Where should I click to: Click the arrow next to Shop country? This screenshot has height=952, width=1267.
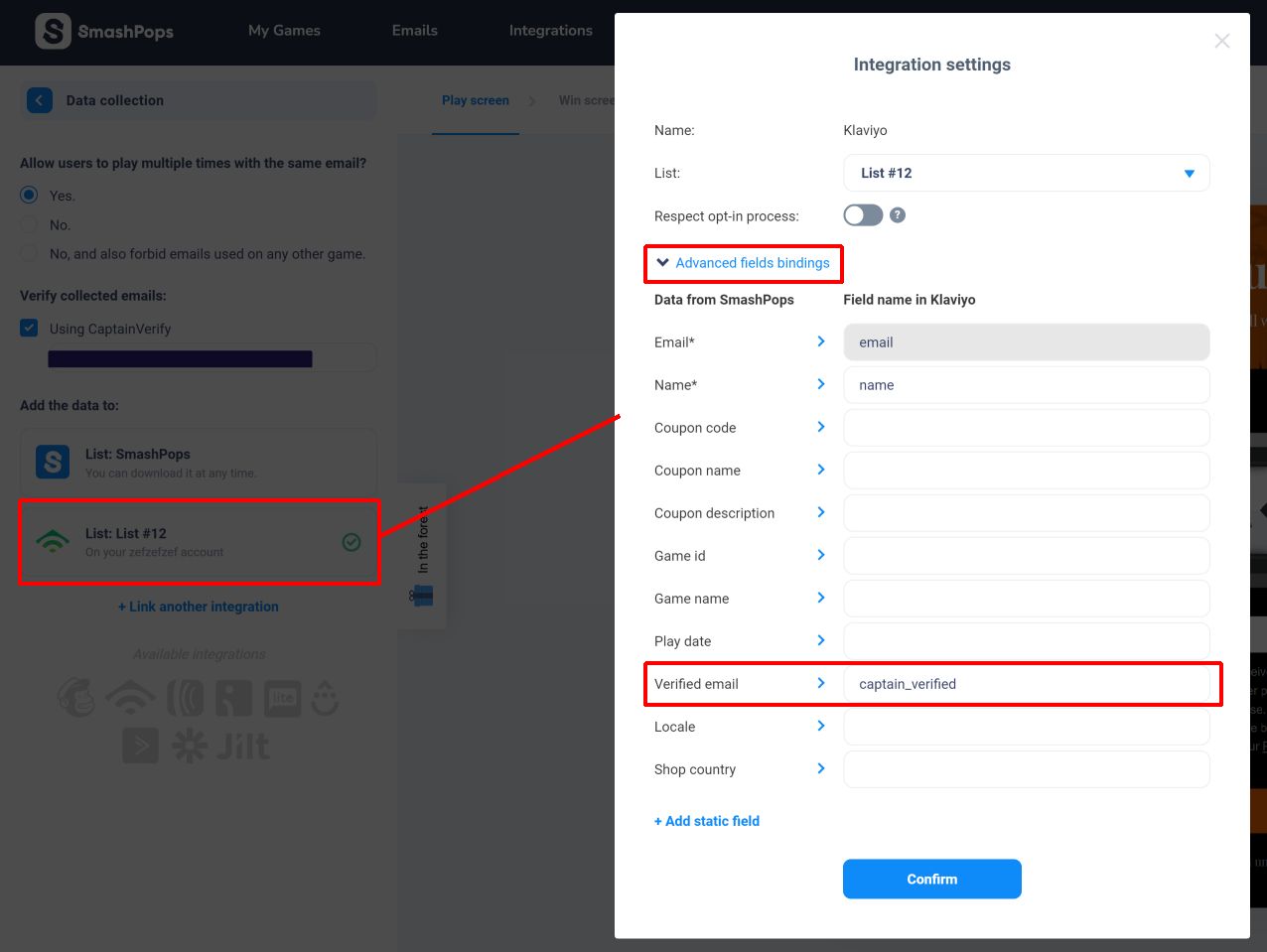821,768
